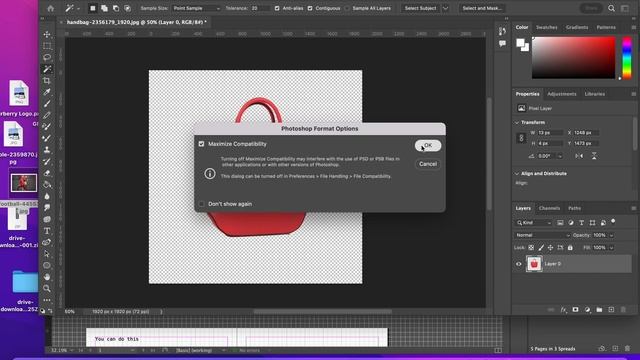Click the Create new layer icon
Screen dimensions: 640x360
pos(611,310)
